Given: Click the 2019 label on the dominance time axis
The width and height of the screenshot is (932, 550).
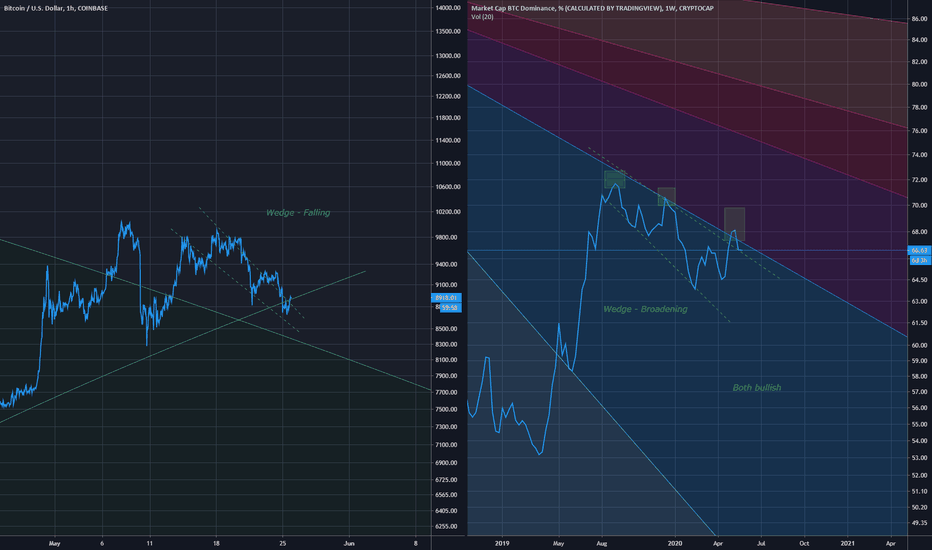Looking at the screenshot, I should point(502,543).
